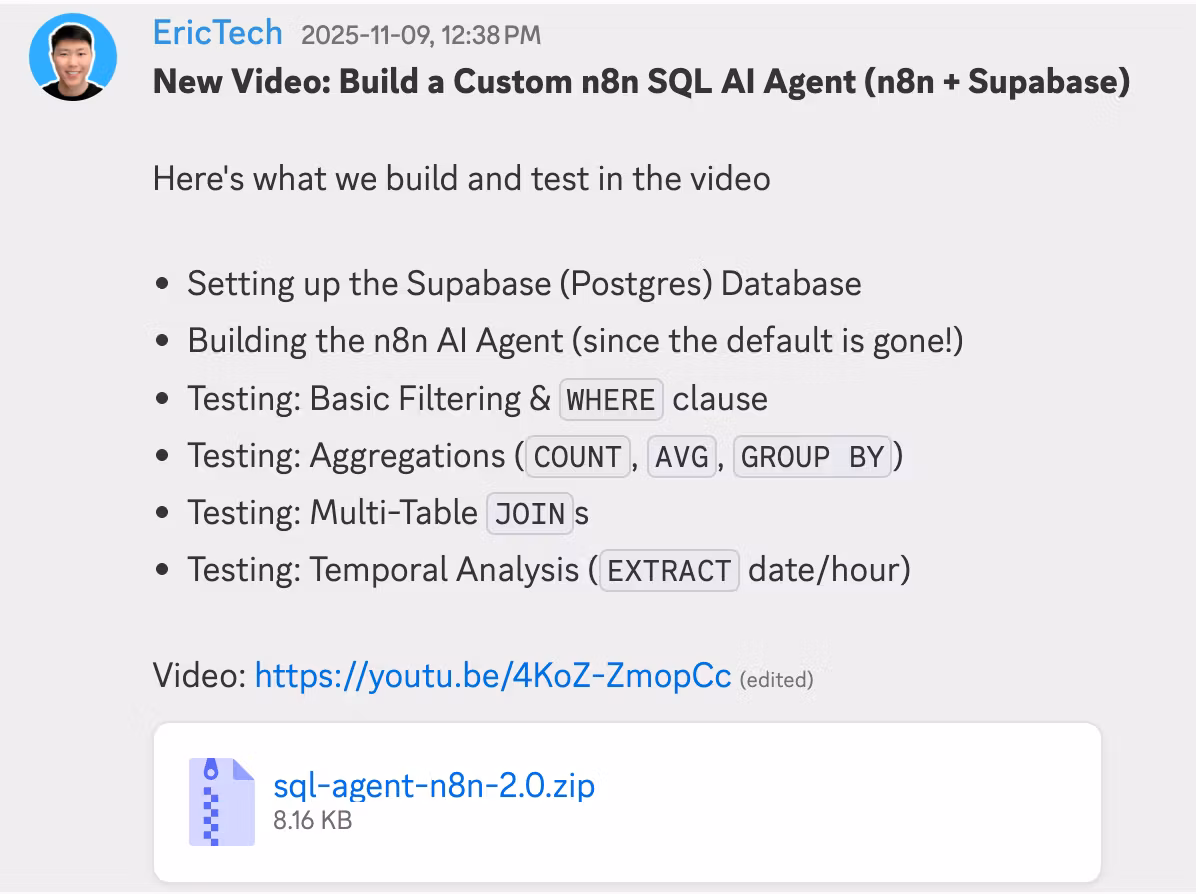Open the EricTech username profile
The image size is (1196, 894).
217,33
